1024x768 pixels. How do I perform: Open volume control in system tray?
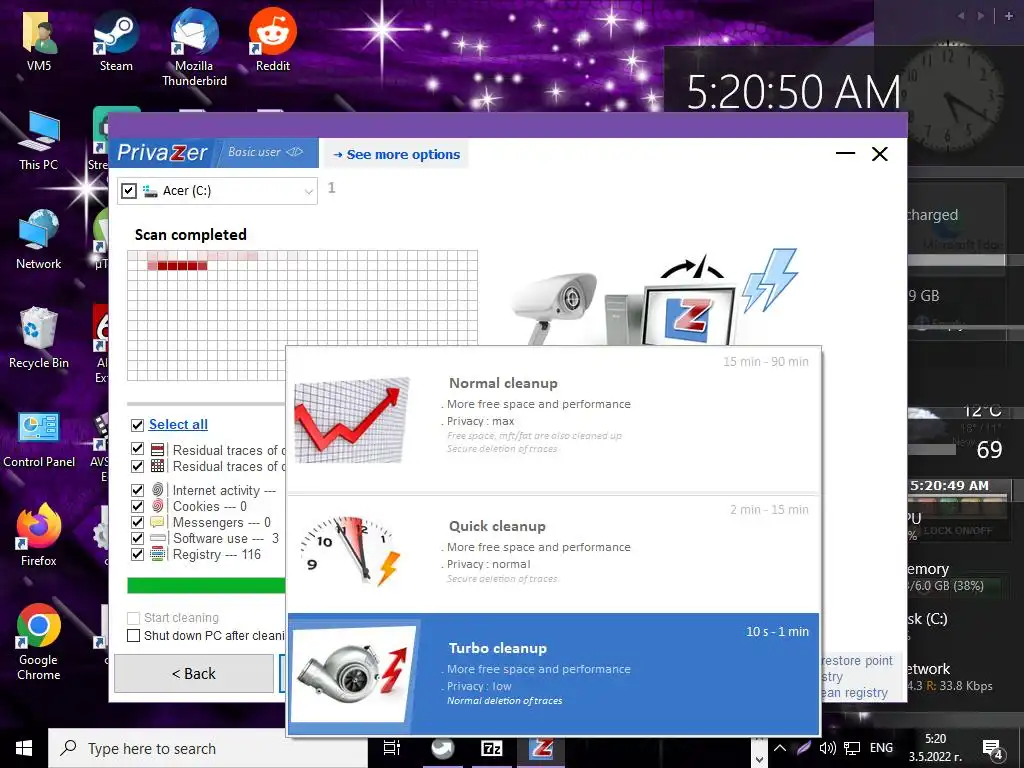pyautogui.click(x=827, y=748)
